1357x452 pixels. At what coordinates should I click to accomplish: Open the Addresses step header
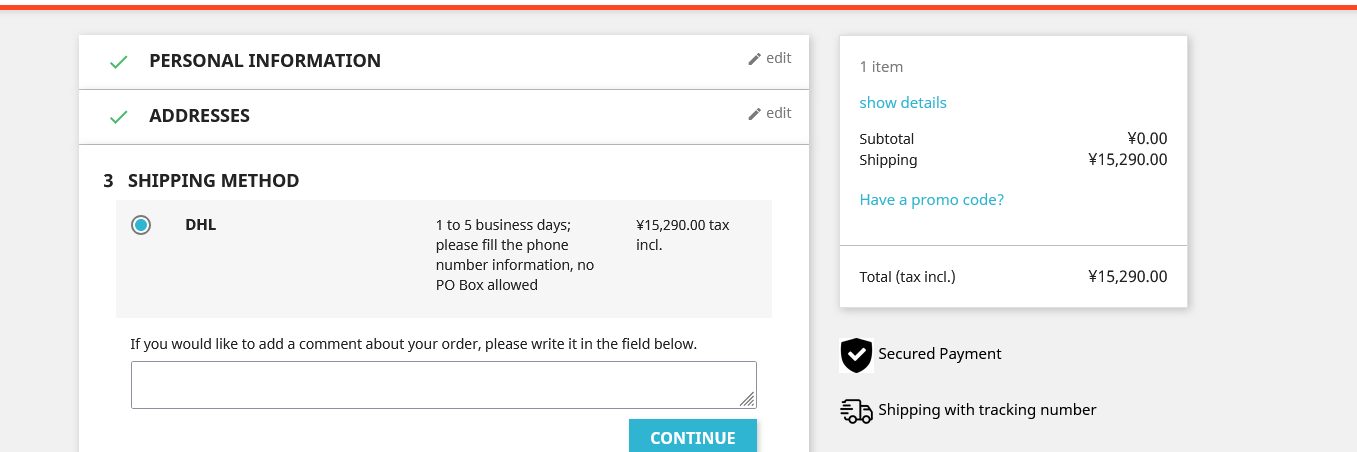[199, 116]
